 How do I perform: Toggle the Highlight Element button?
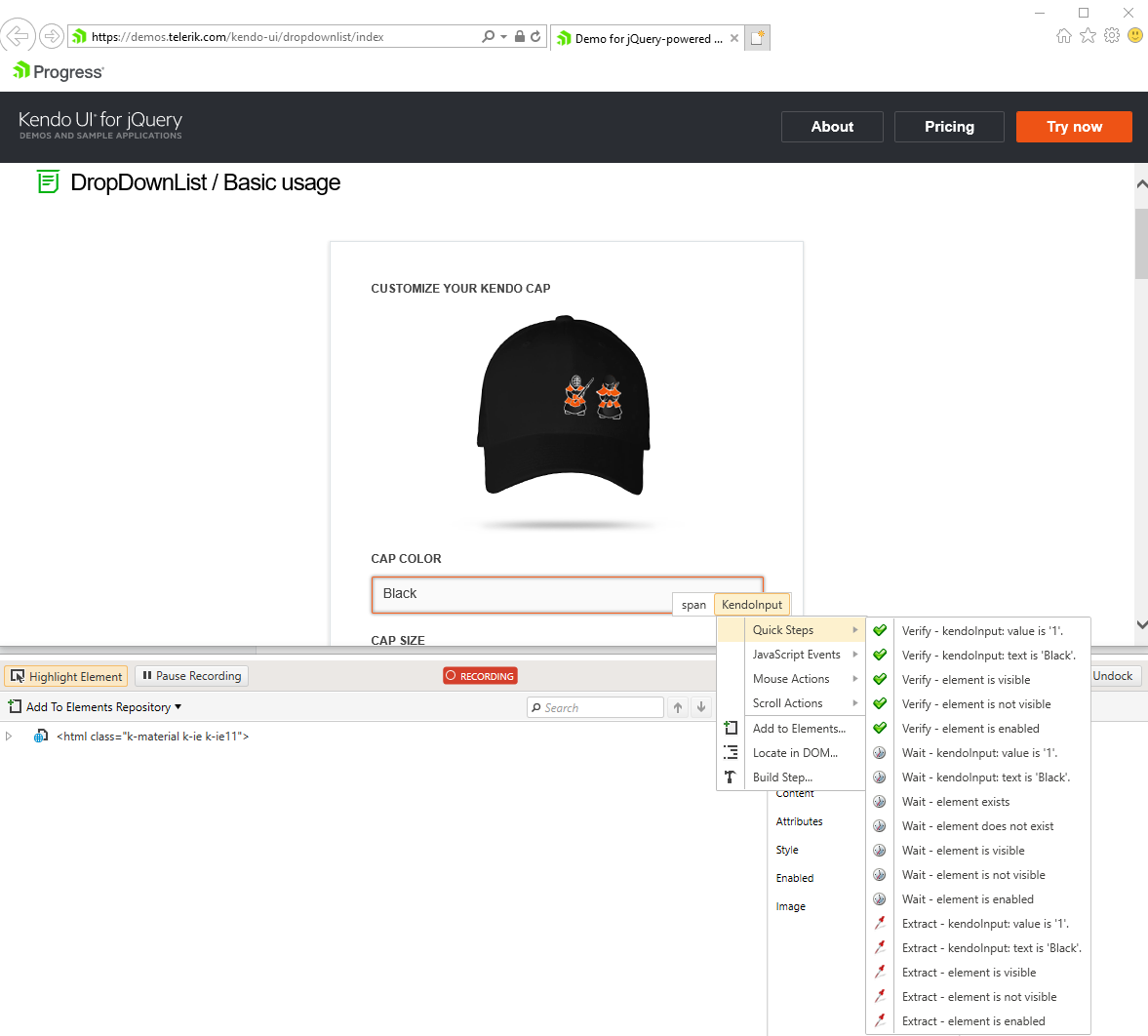tap(66, 676)
